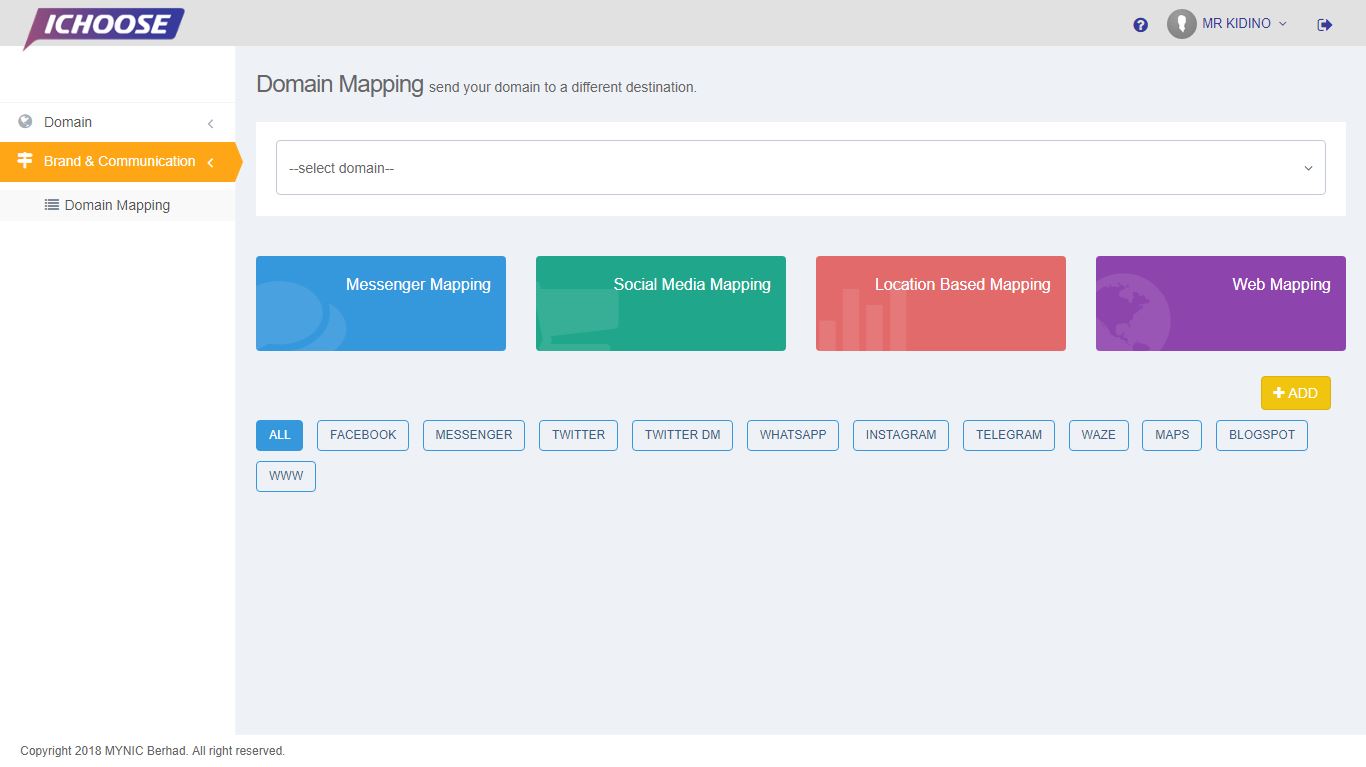
Task: Open the Social Media Mapping card
Action: (661, 303)
